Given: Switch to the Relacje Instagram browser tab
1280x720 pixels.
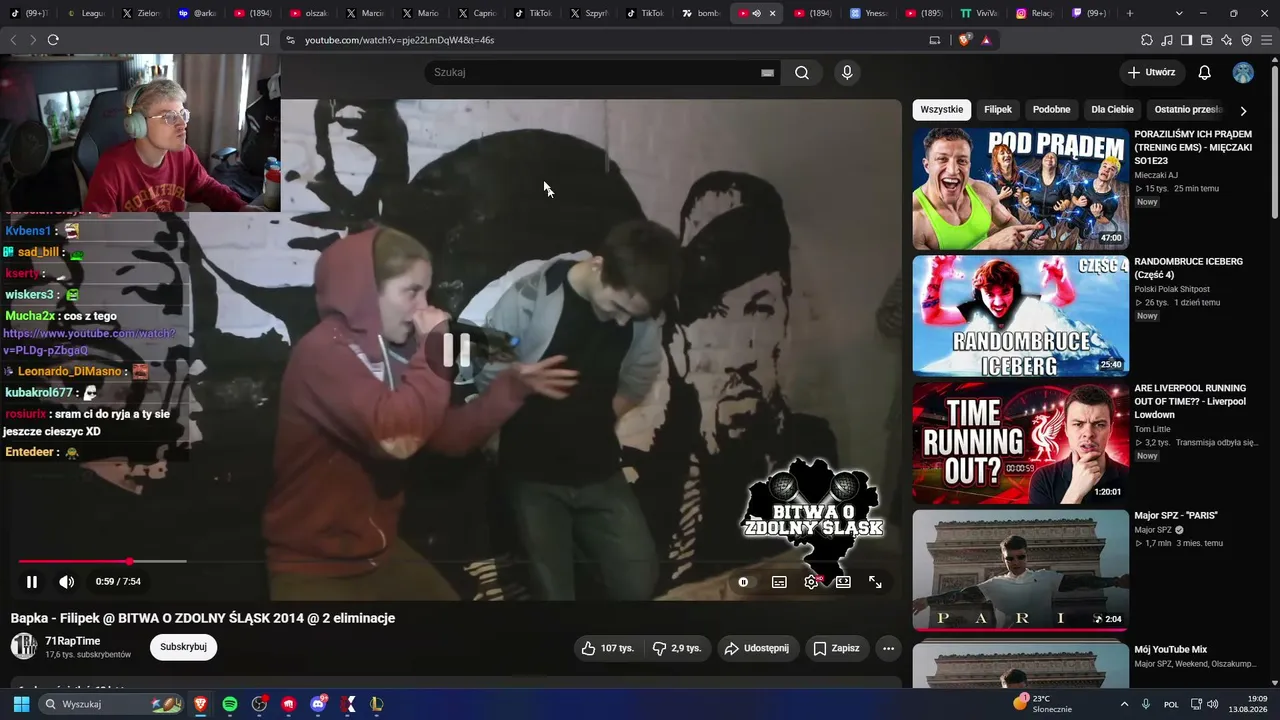Looking at the screenshot, I should click(1033, 14).
